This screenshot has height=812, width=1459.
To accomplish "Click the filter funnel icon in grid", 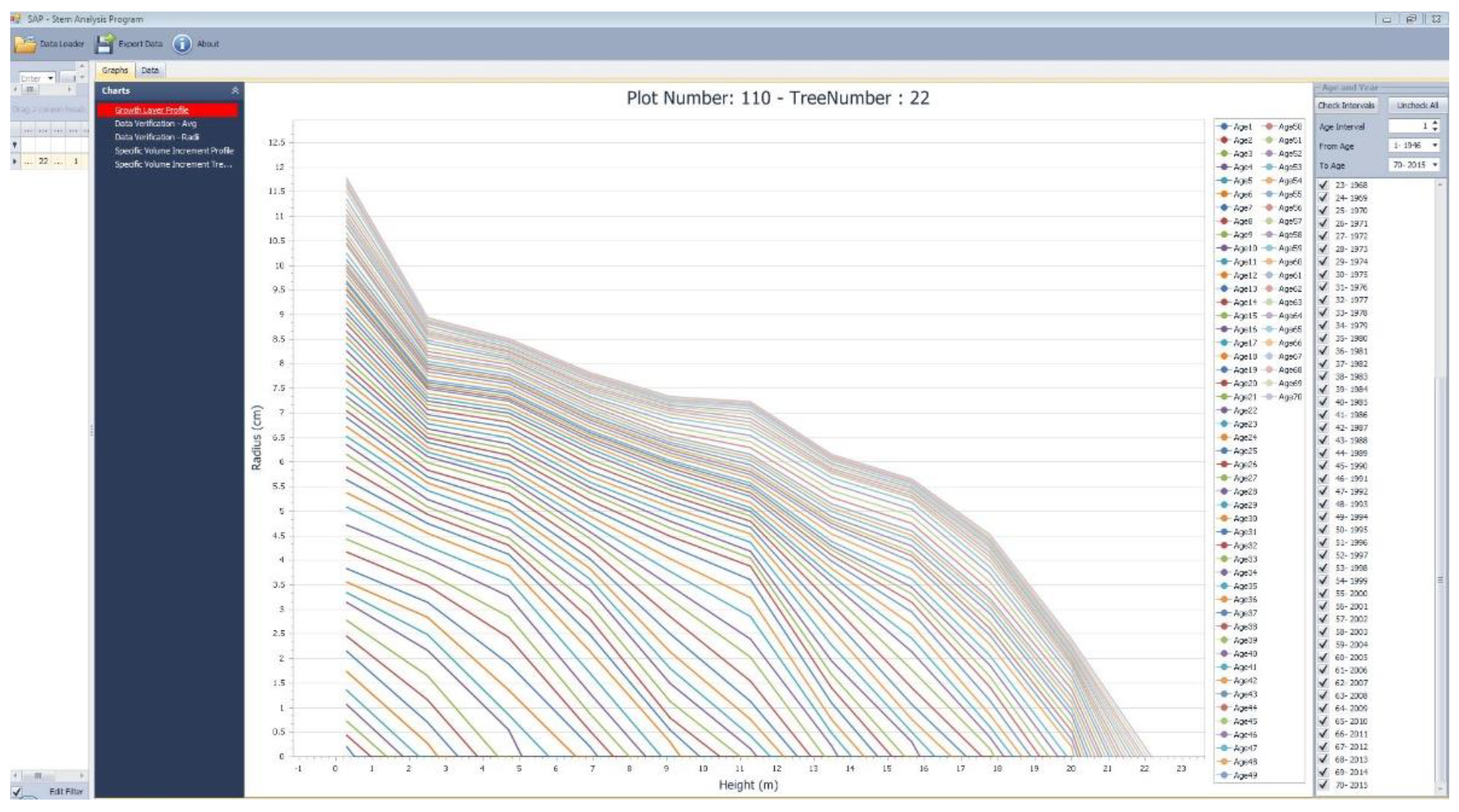I will click(x=15, y=145).
